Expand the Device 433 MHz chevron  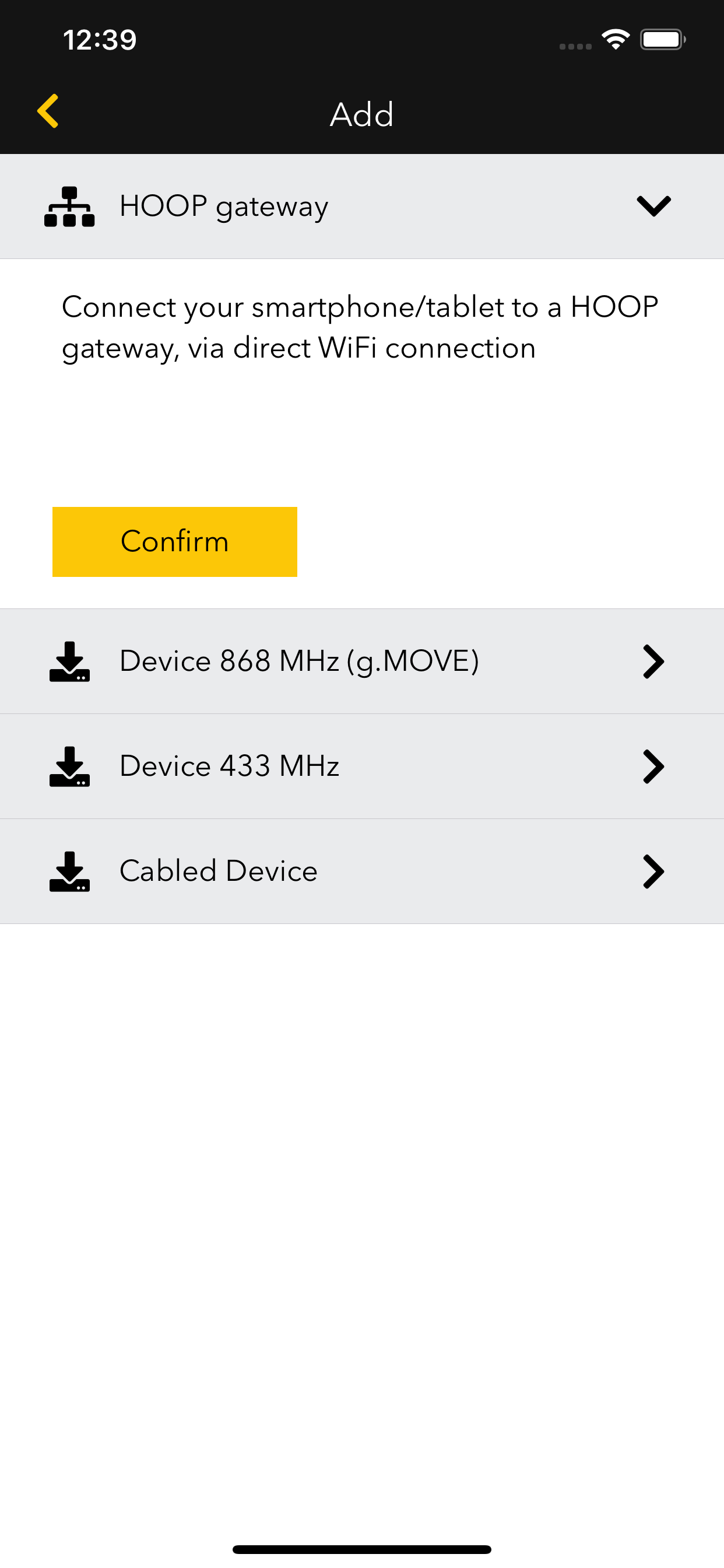click(653, 766)
